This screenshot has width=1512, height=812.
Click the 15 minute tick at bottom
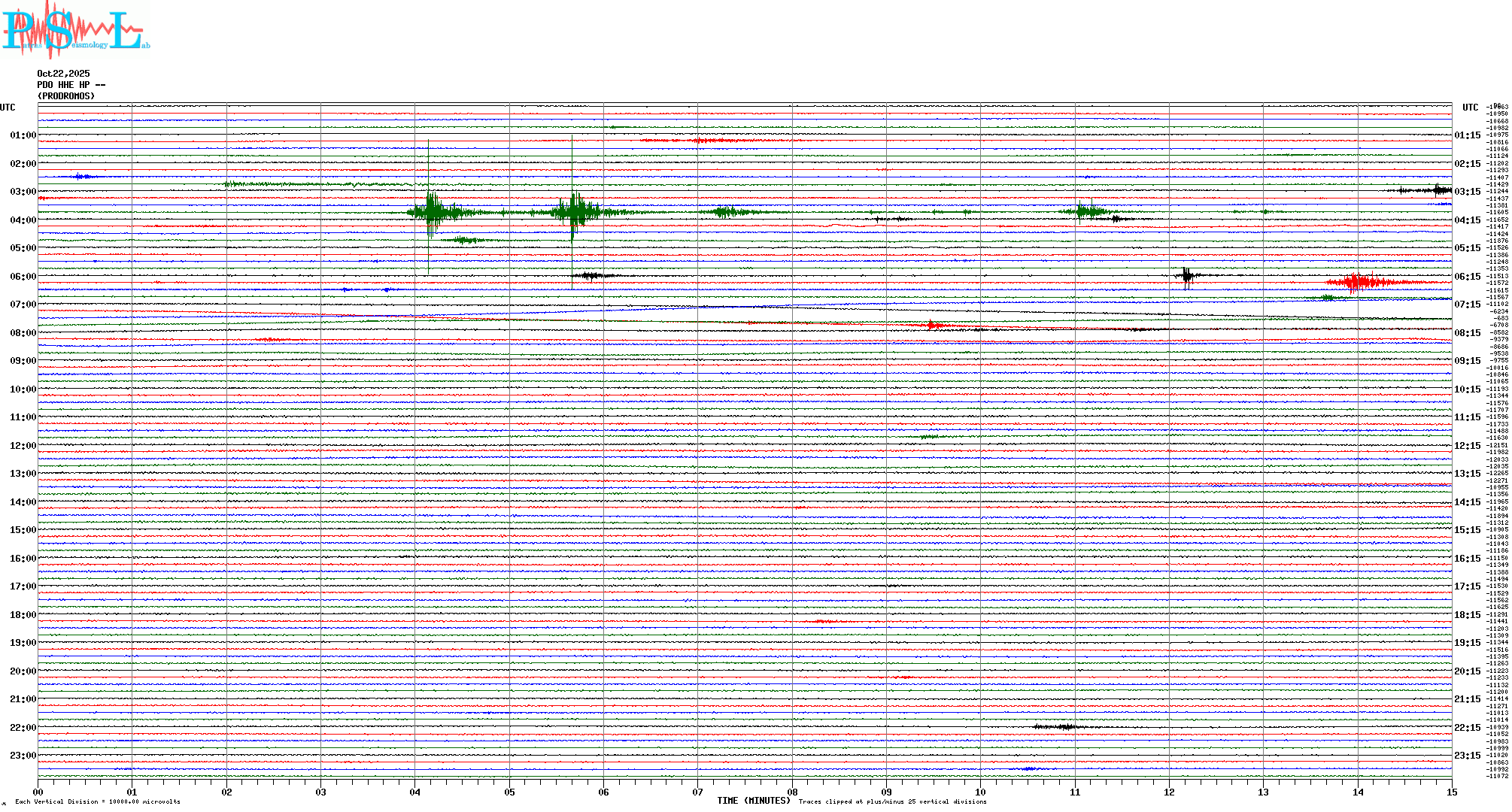[1451, 792]
